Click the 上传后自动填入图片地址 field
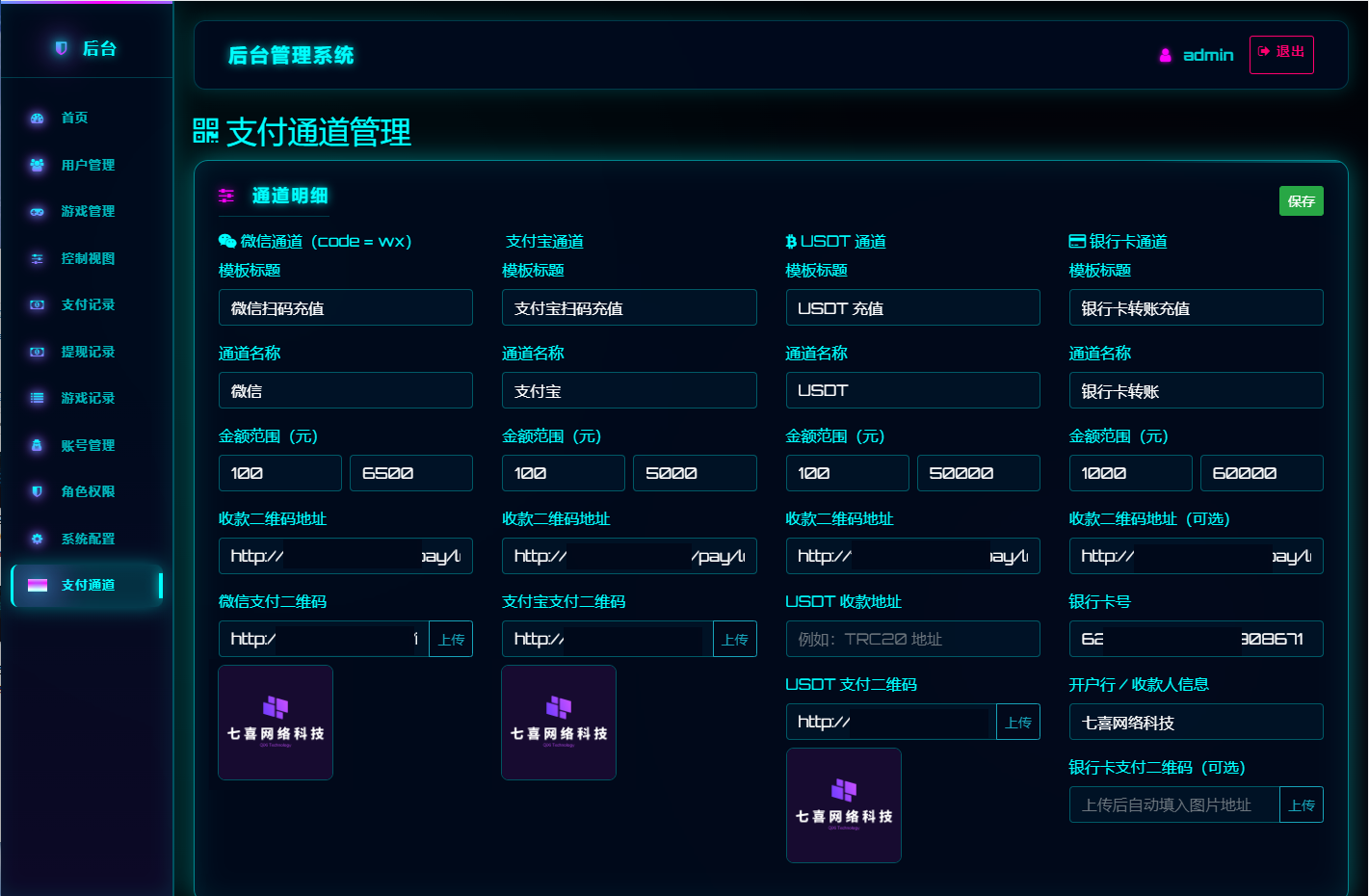This screenshot has width=1369, height=896. pos(1174,804)
